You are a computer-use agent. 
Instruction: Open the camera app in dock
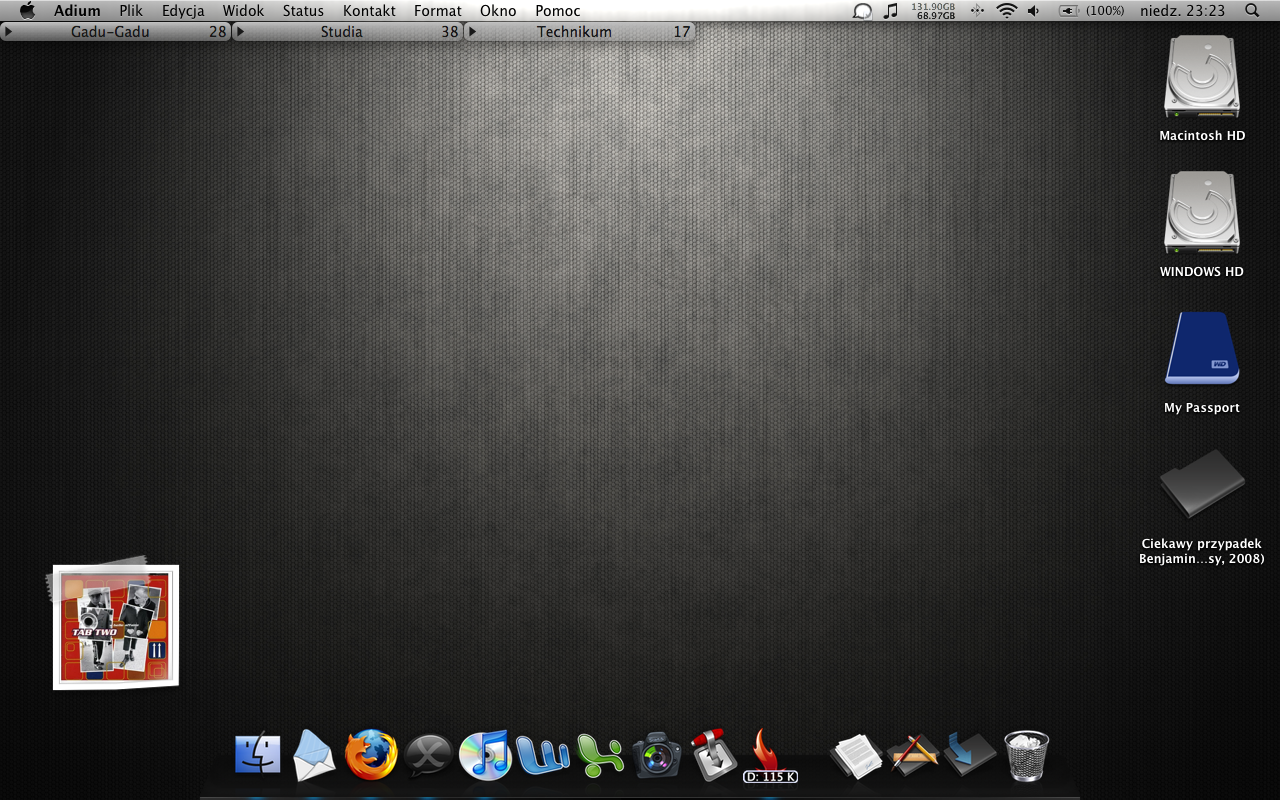pos(656,755)
